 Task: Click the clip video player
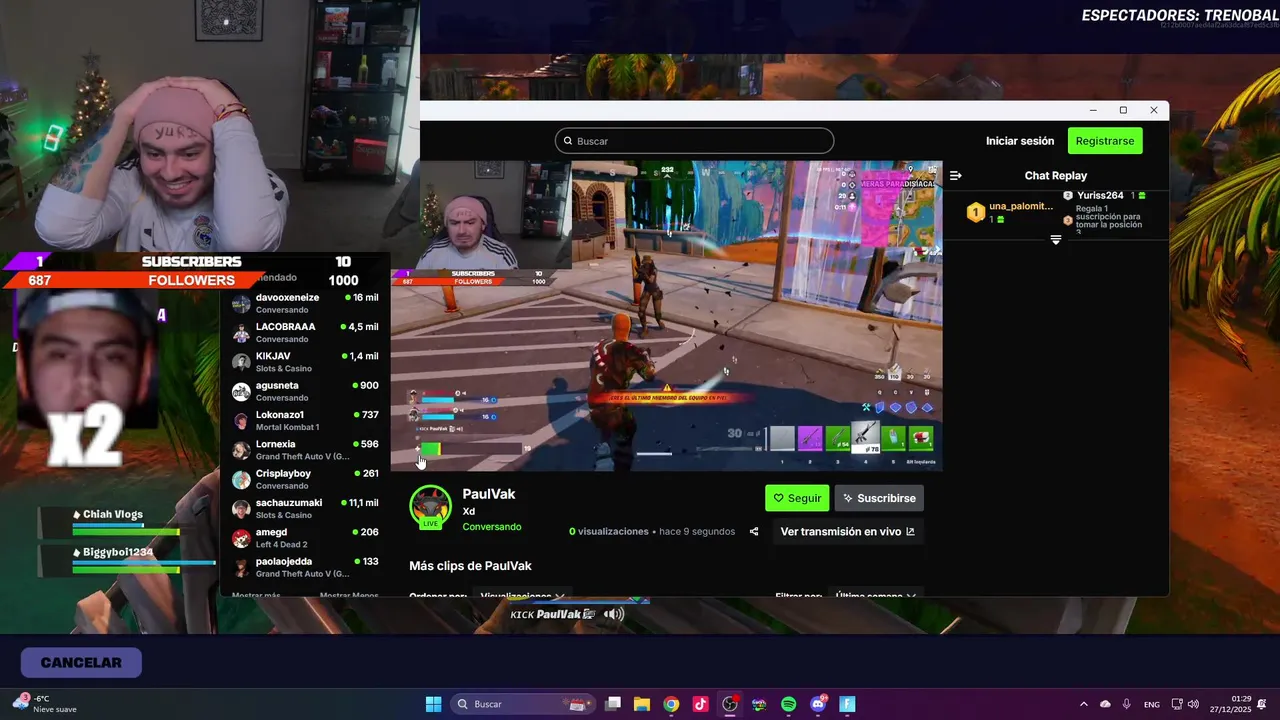(666, 315)
